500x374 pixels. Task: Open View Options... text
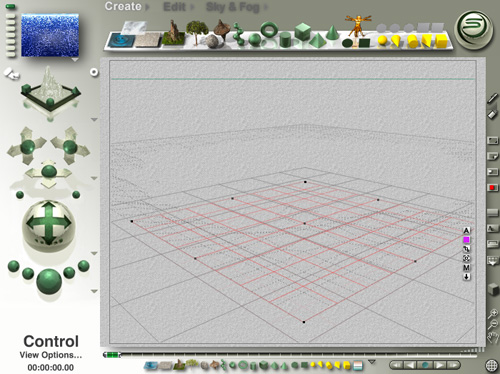[x=51, y=355]
